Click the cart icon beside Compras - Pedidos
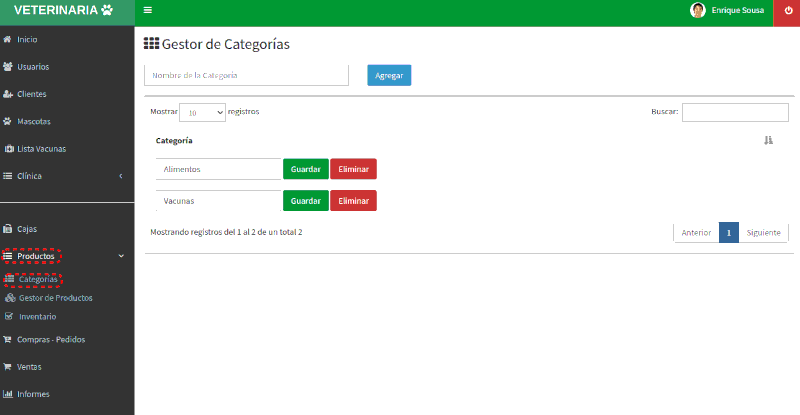The height and width of the screenshot is (415, 800). coord(8,339)
